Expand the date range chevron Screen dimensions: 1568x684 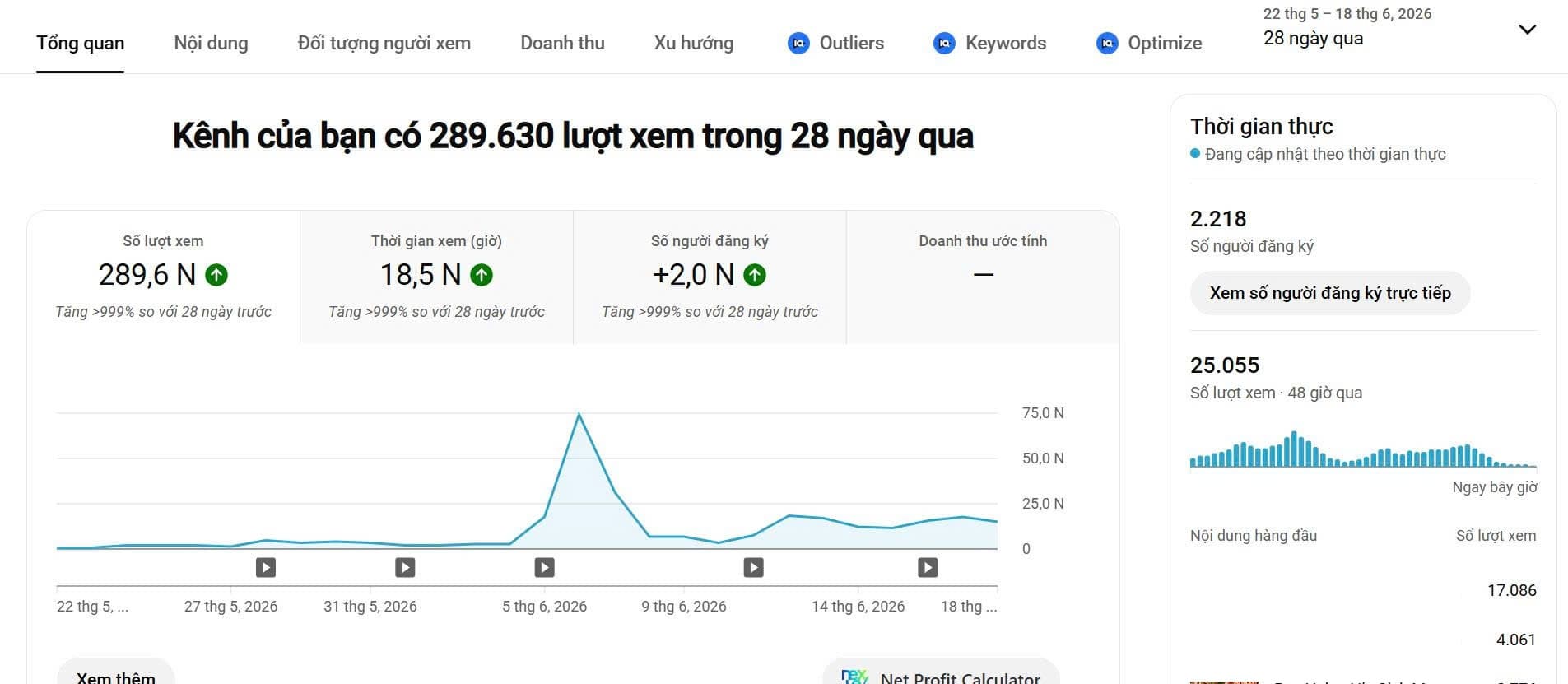(x=1527, y=30)
